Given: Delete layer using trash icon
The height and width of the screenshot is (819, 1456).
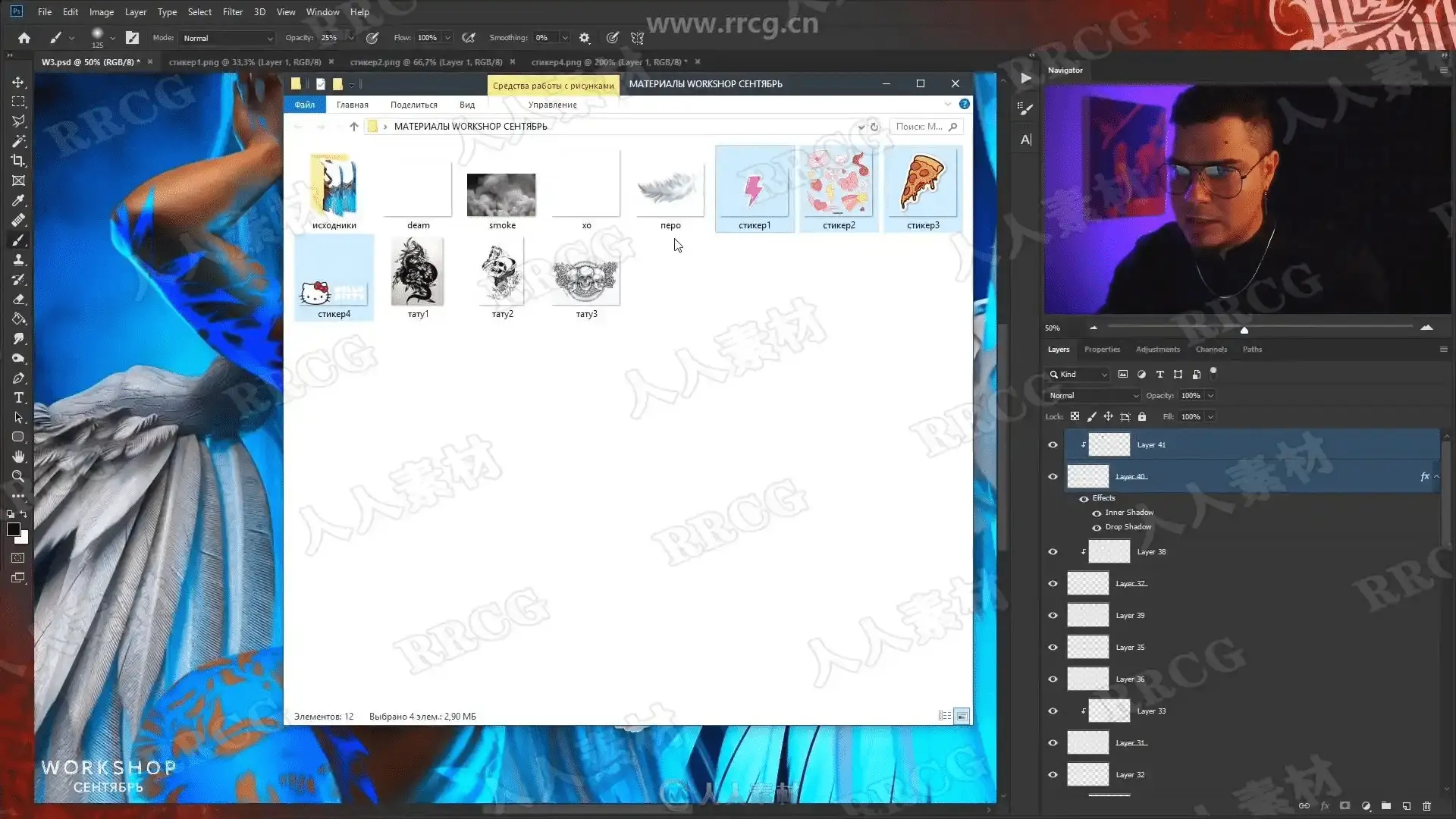Looking at the screenshot, I should (1426, 806).
